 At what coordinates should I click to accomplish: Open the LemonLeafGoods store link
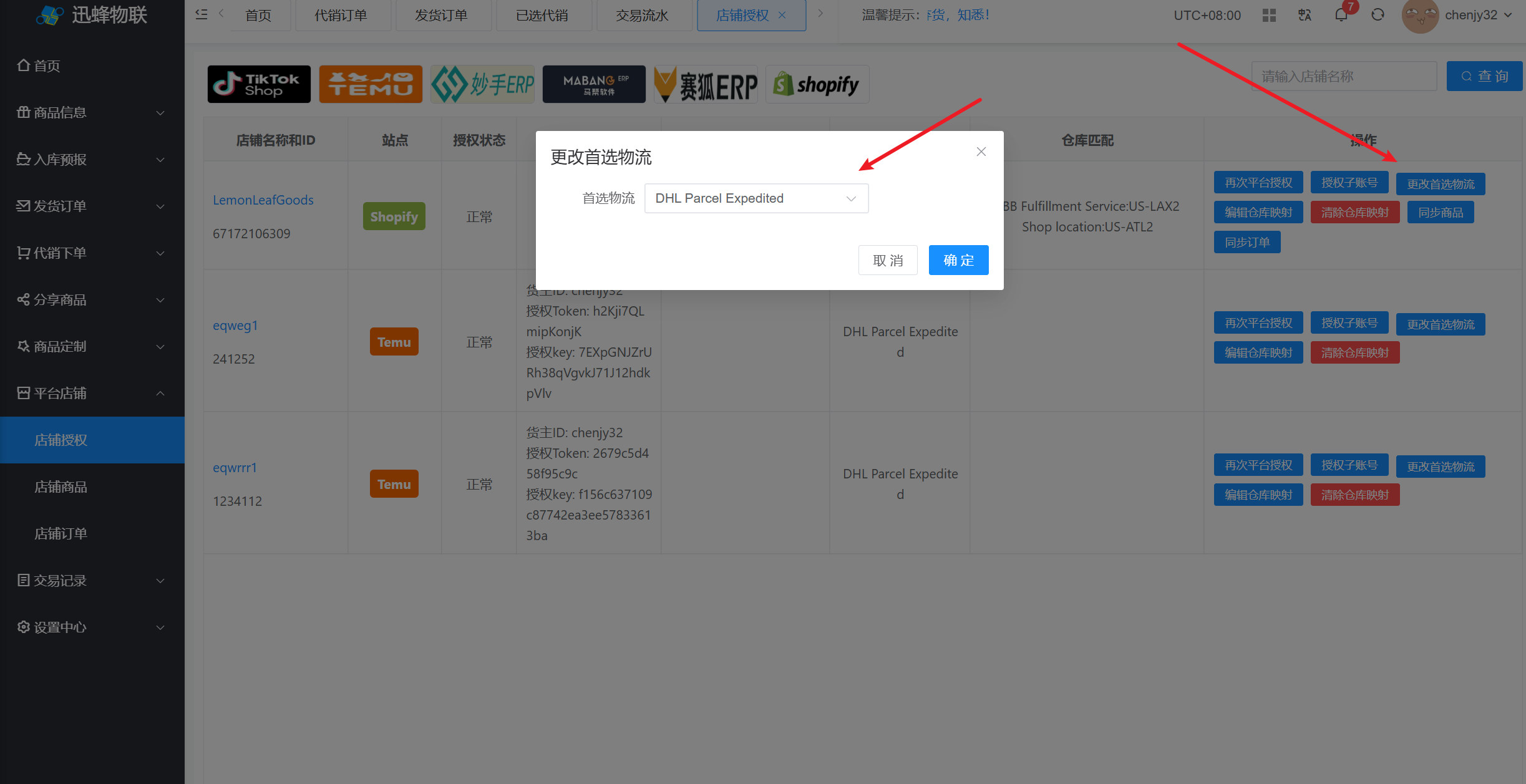(263, 200)
